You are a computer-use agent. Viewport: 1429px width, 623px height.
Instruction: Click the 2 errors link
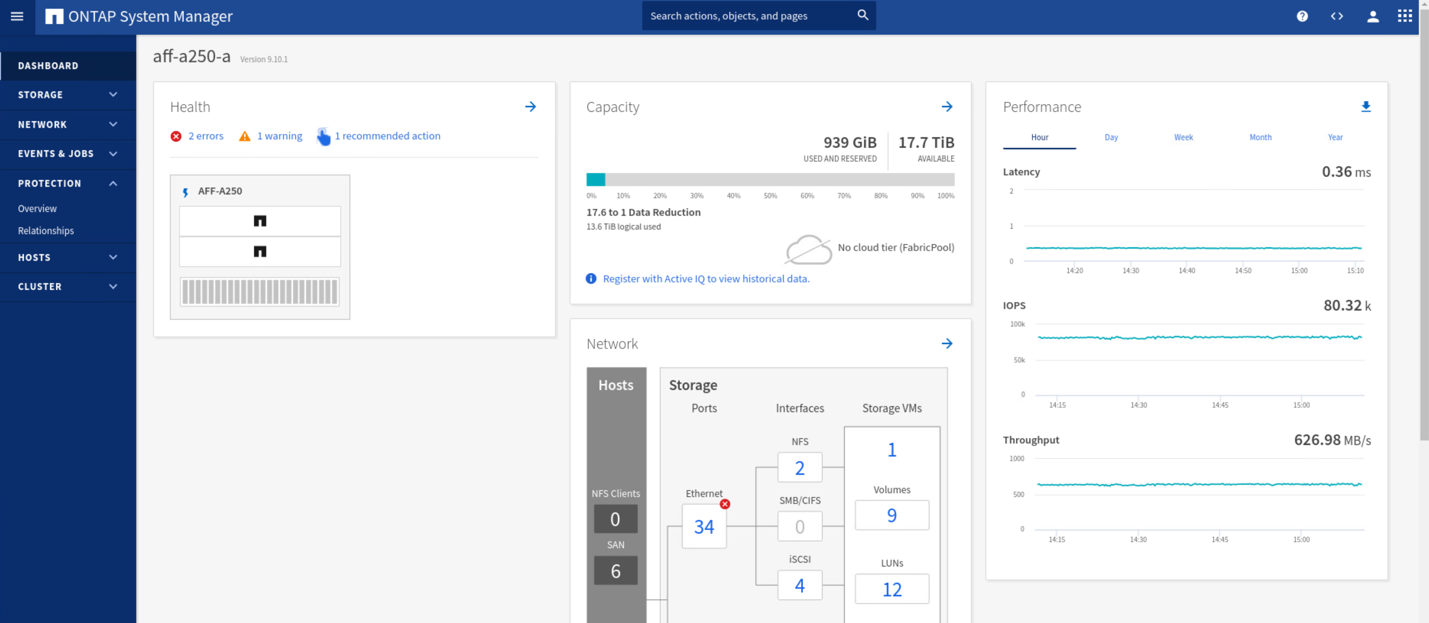(x=205, y=136)
